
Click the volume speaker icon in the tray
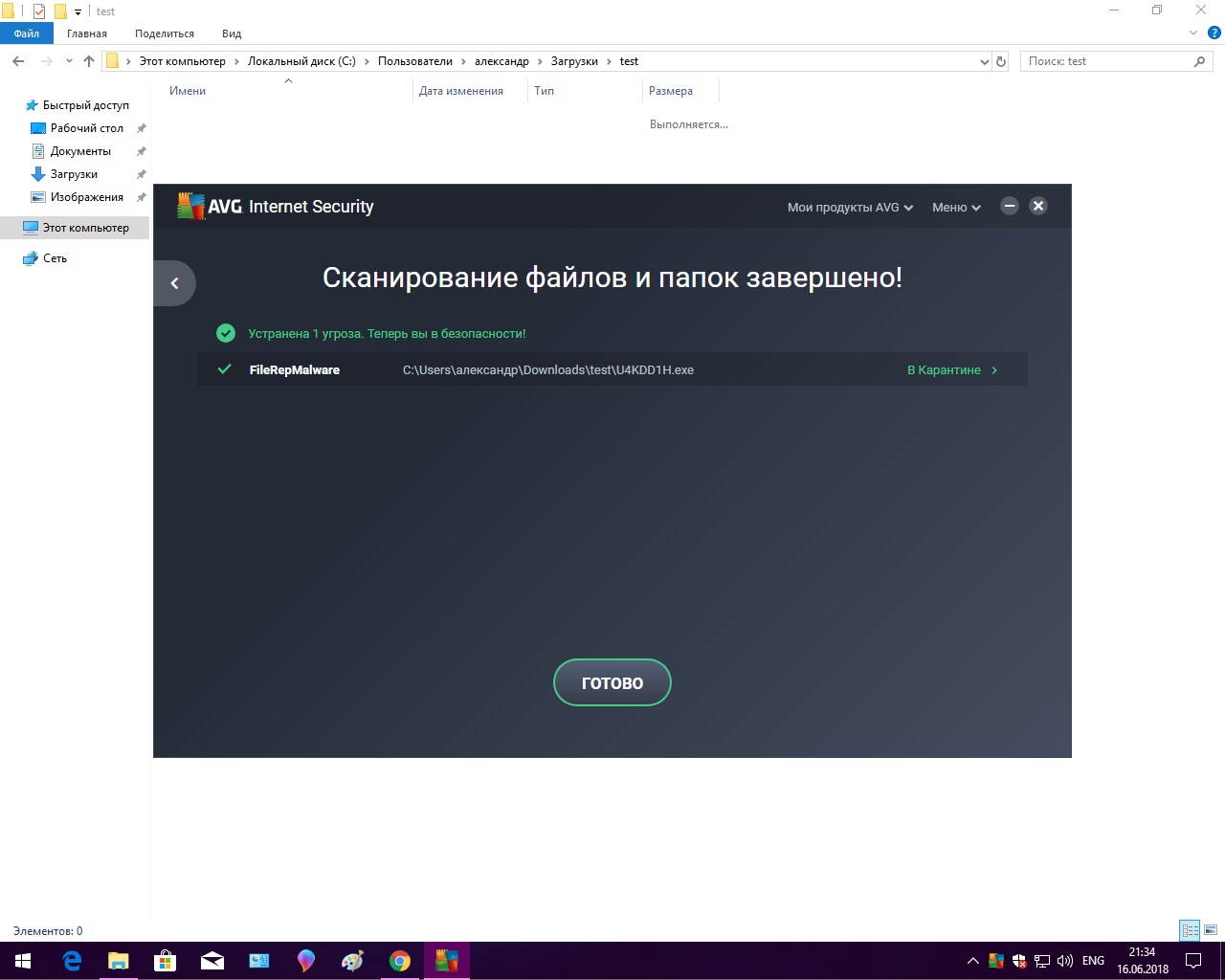click(1064, 961)
